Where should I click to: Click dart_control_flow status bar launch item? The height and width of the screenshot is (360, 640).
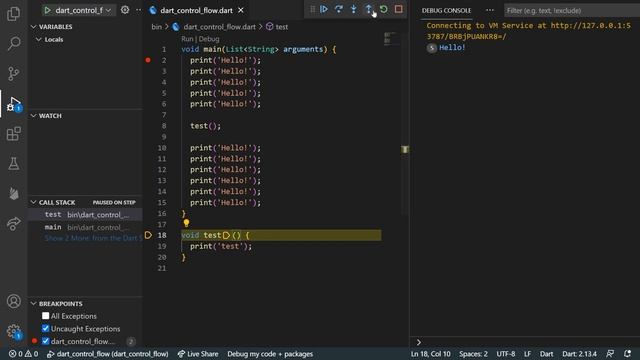[107, 354]
